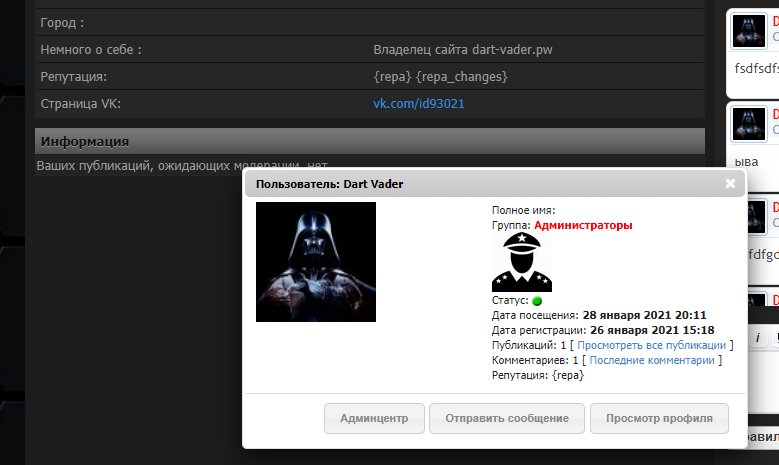Close the Dart Vader user popup

[x=730, y=183]
